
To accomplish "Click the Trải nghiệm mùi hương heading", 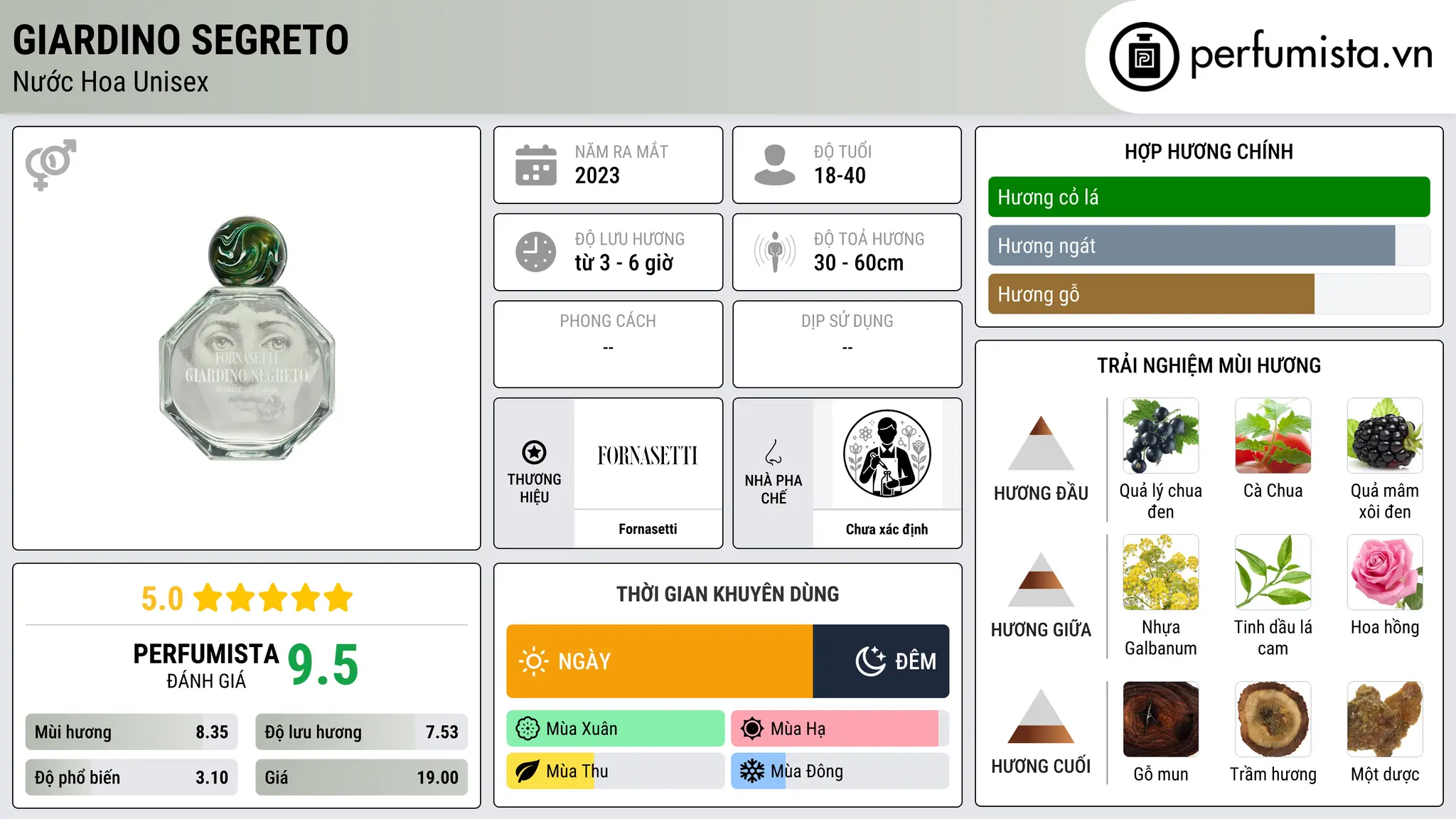I will tap(1209, 365).
